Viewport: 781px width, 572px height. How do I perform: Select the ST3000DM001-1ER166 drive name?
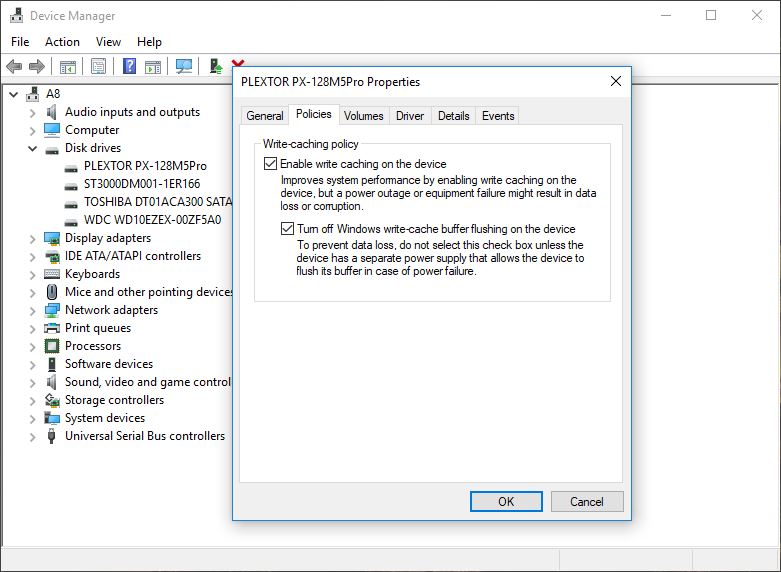[142, 184]
